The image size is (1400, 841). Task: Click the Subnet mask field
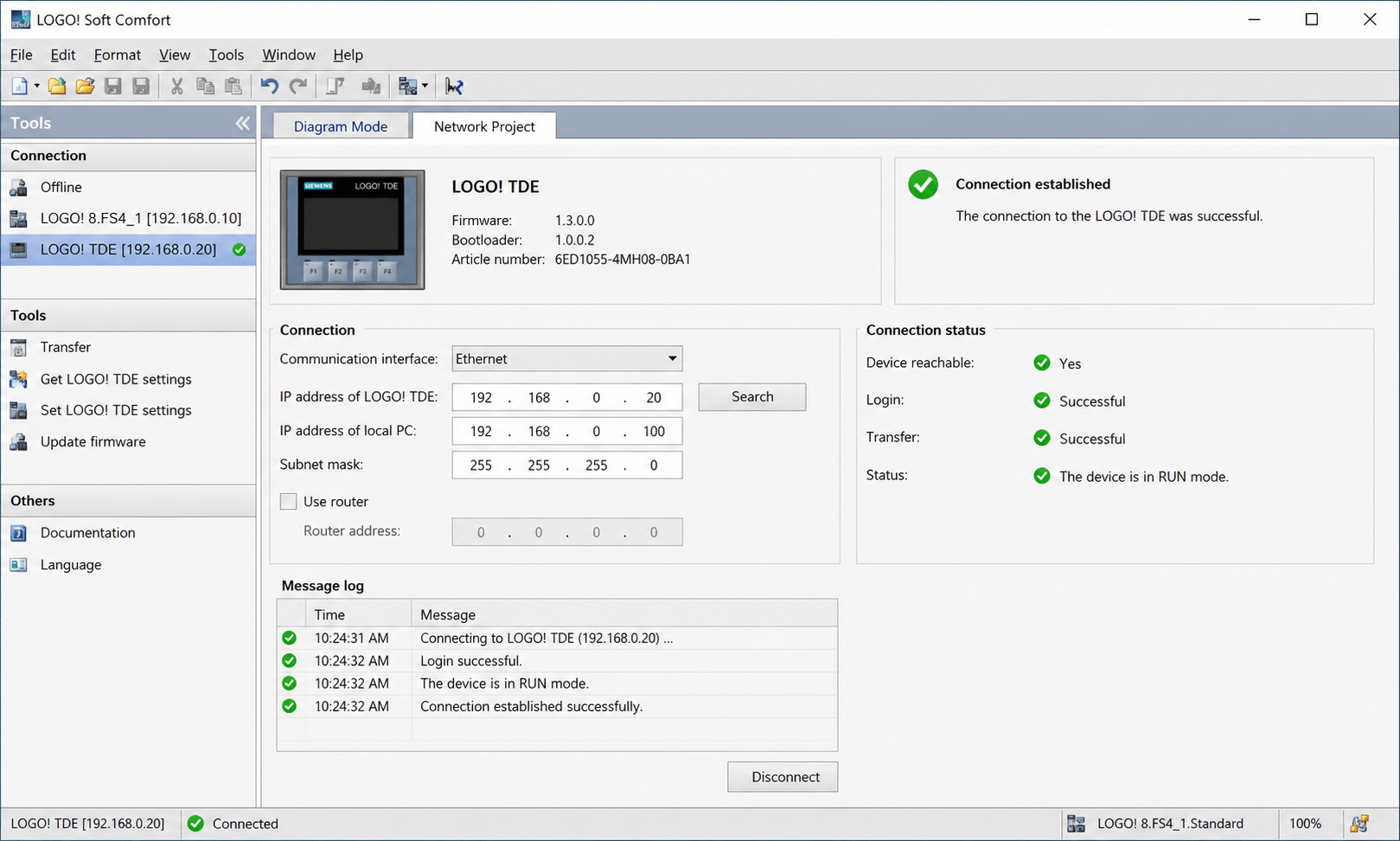click(x=567, y=465)
